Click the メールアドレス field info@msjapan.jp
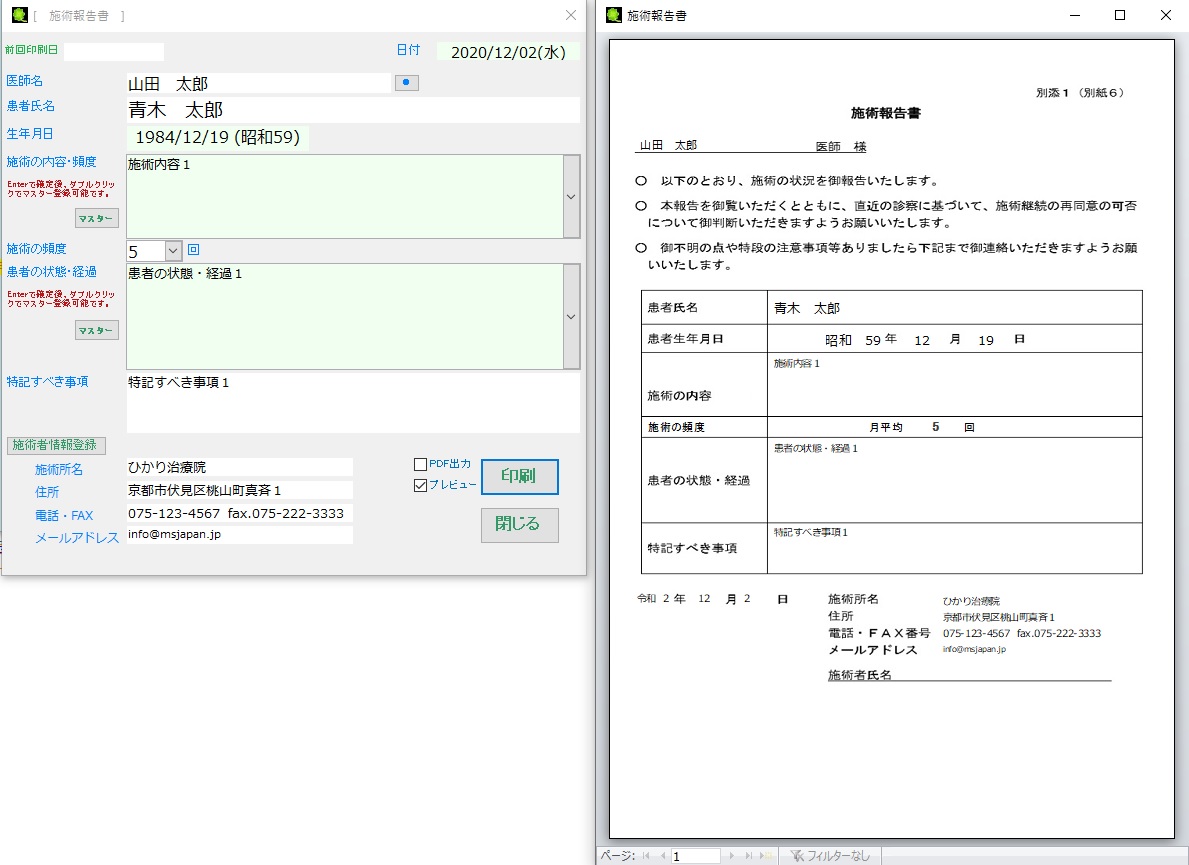 pos(240,534)
